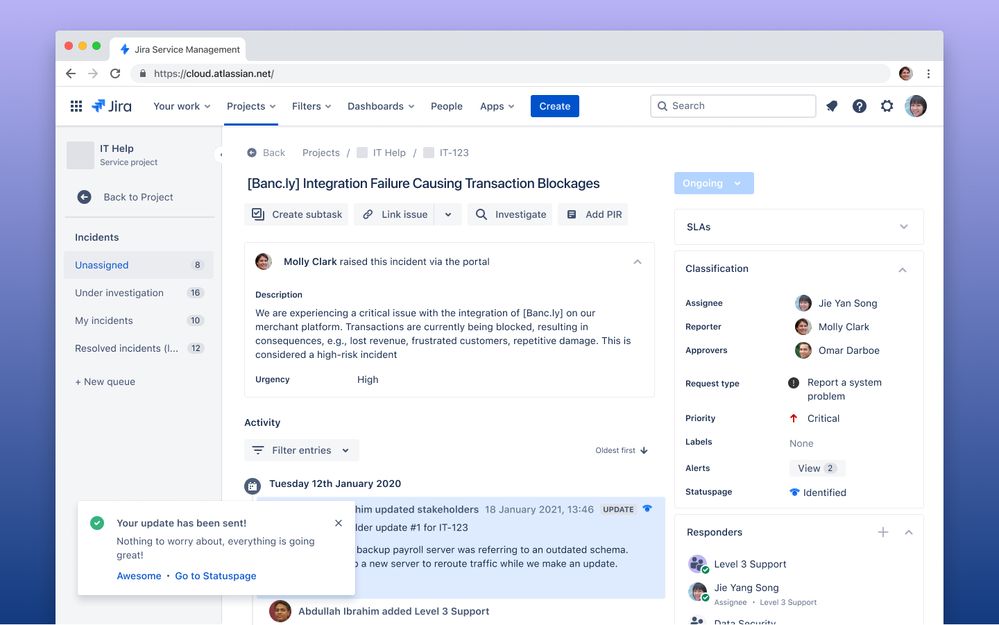Click the Critical priority arrow icon
The height and width of the screenshot is (625, 999).
pyautogui.click(x=794, y=419)
